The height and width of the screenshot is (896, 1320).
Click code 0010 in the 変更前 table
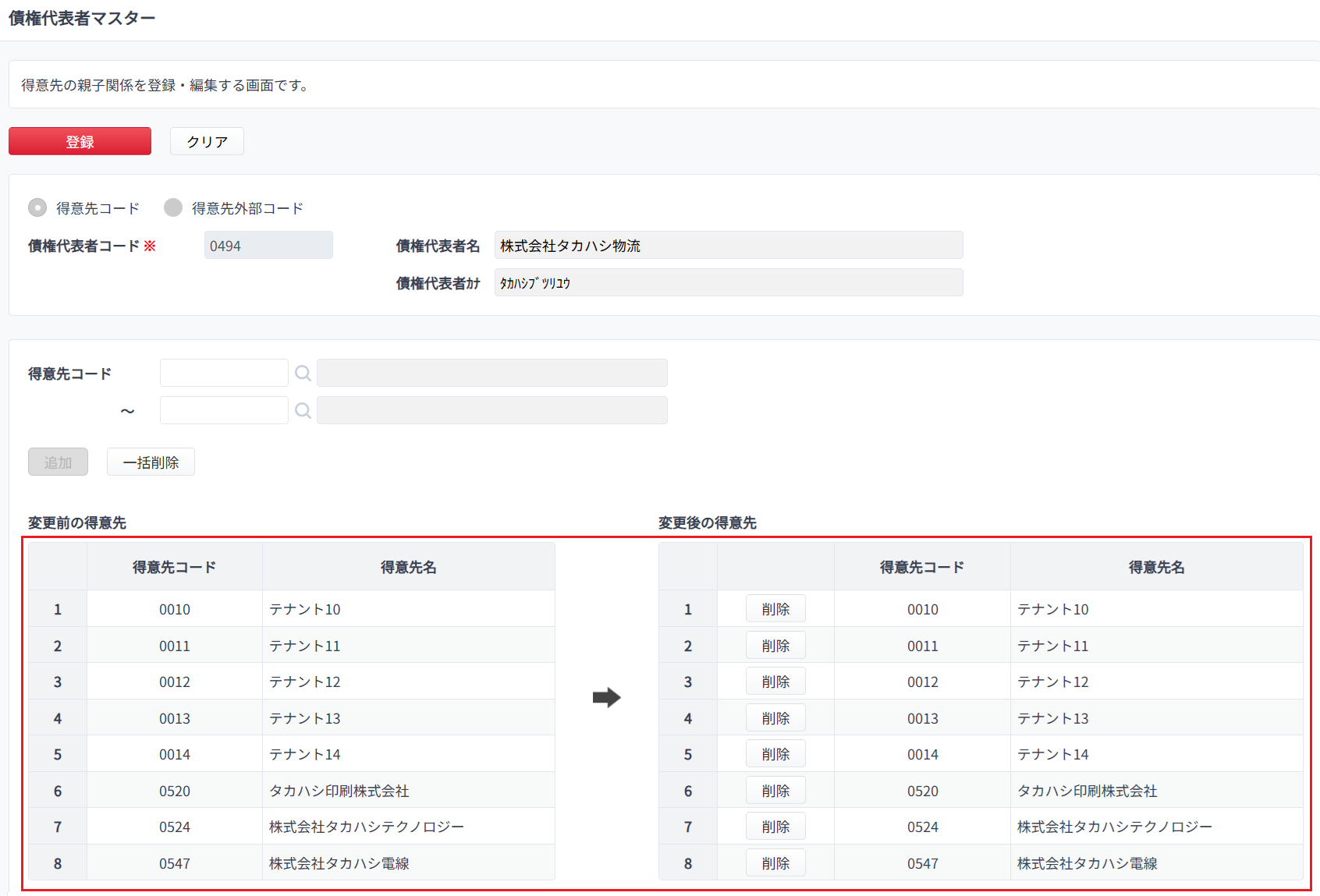tap(175, 609)
